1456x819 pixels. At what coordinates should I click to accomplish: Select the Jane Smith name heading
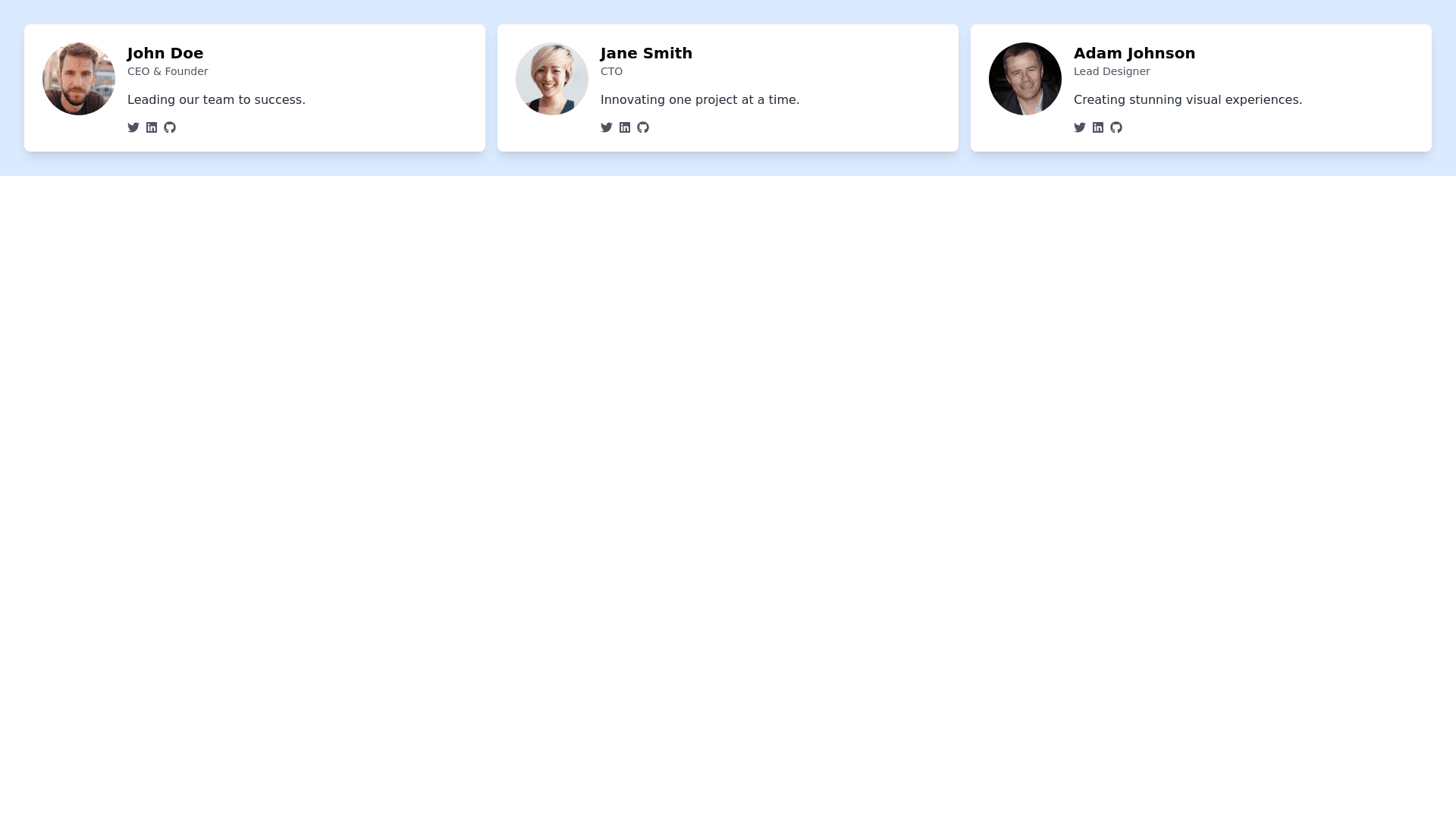click(646, 53)
